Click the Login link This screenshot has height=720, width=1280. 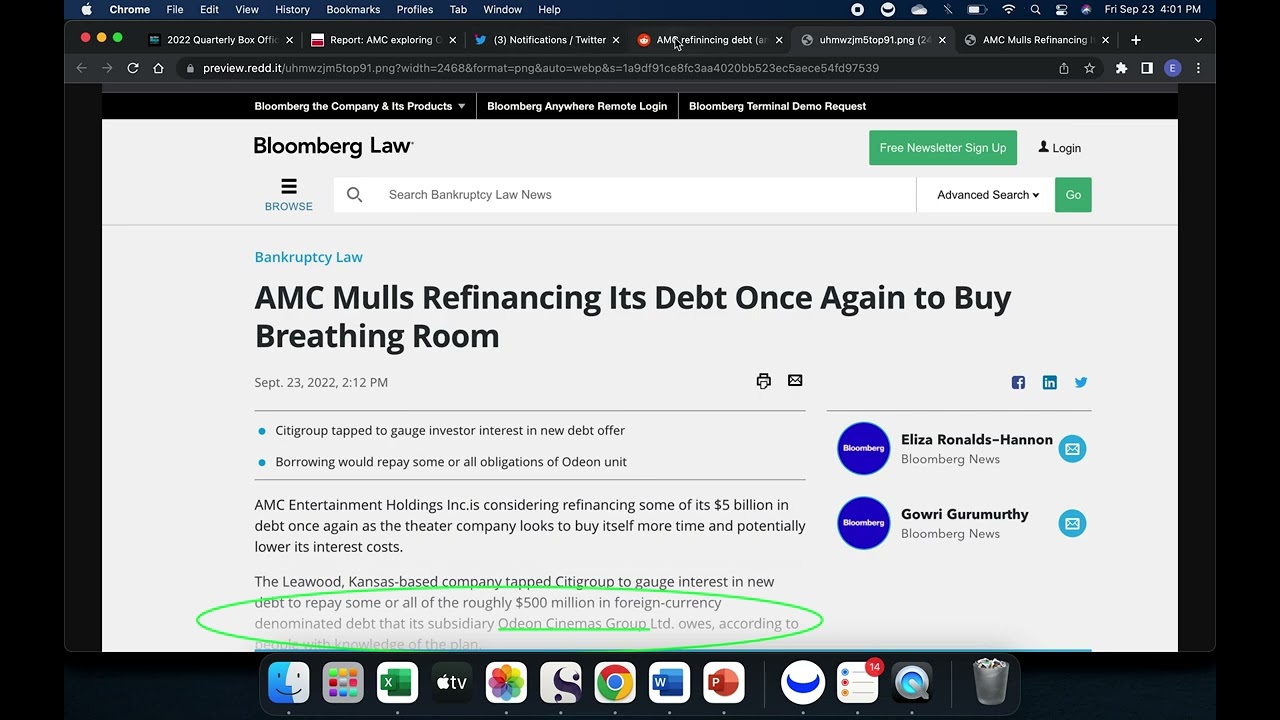pos(1059,148)
